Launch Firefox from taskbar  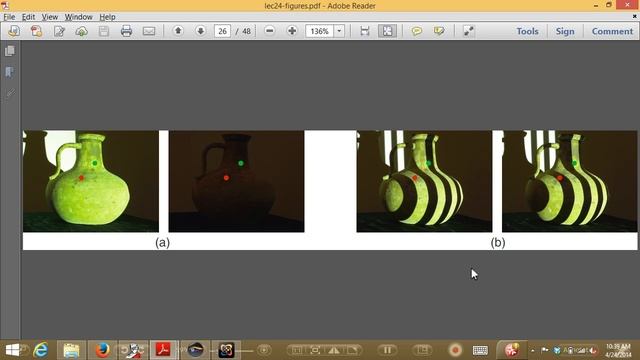click(102, 350)
